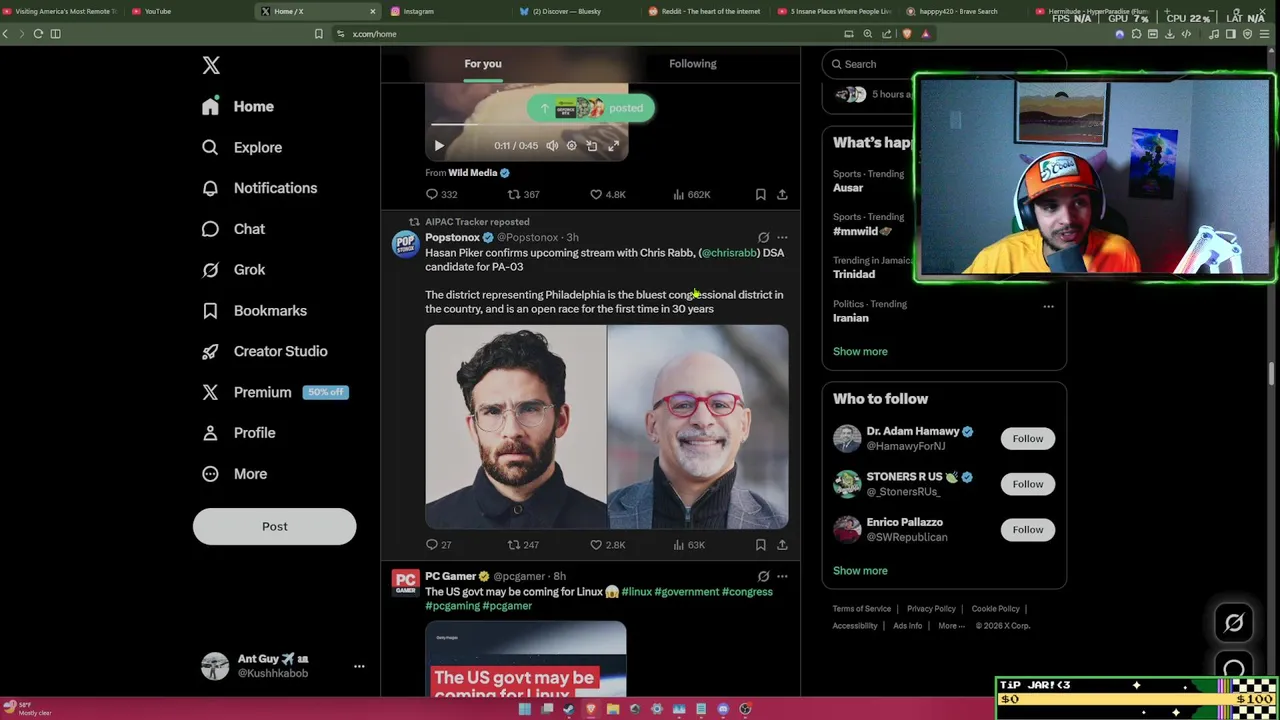Click the X logo in the sidebar
1280x720 pixels.
211,65
